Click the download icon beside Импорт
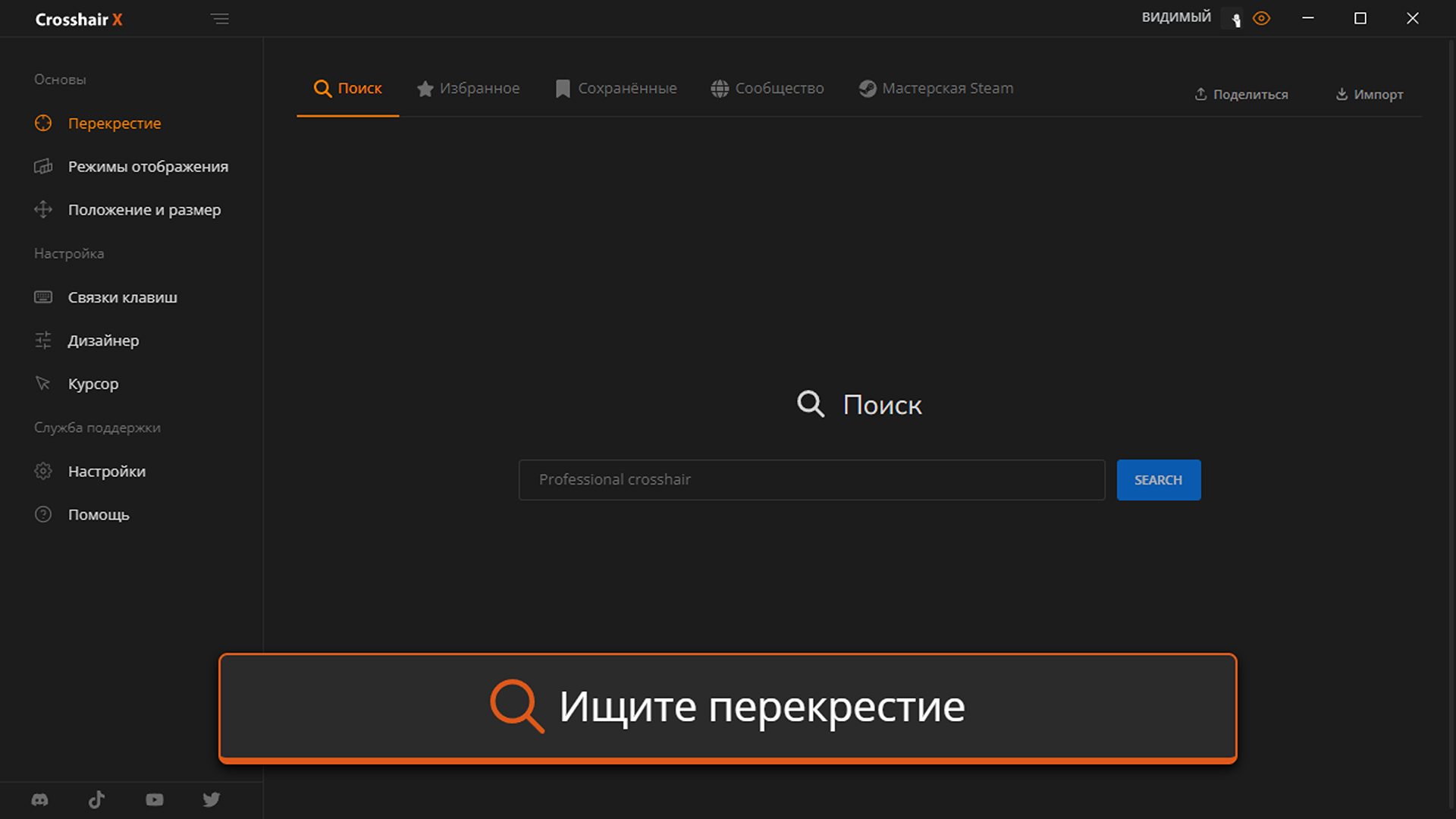1456x819 pixels. [x=1341, y=94]
